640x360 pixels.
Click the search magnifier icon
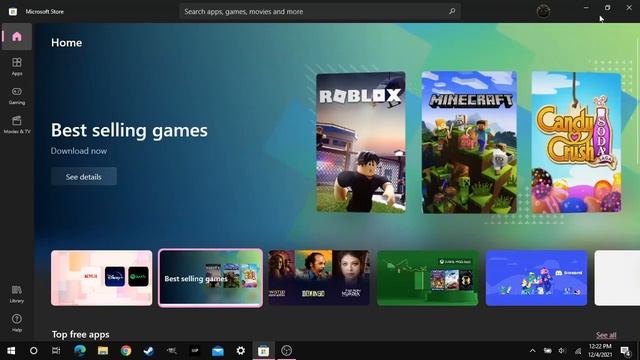click(x=452, y=11)
